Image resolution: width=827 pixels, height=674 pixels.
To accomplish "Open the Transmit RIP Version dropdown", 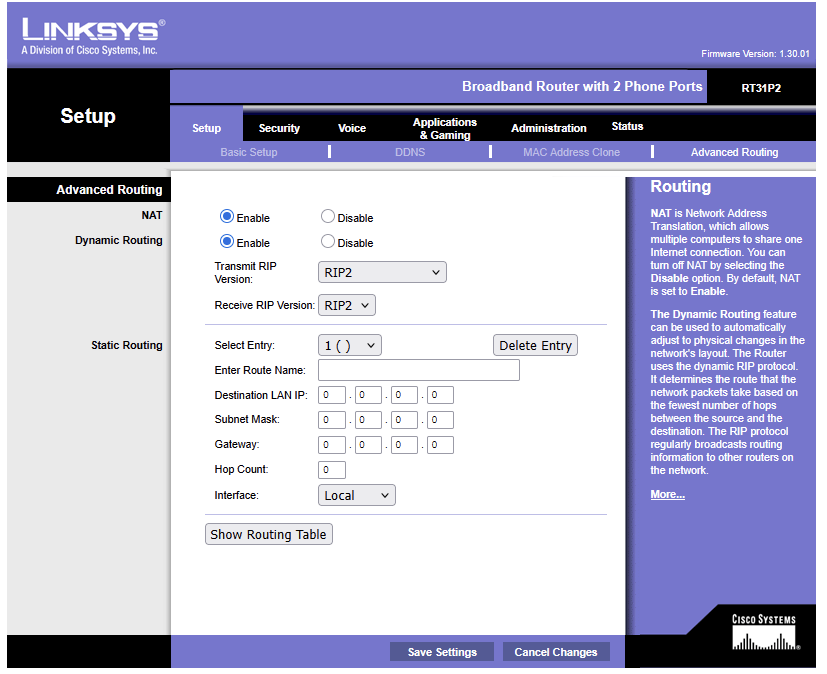I will click(x=382, y=272).
